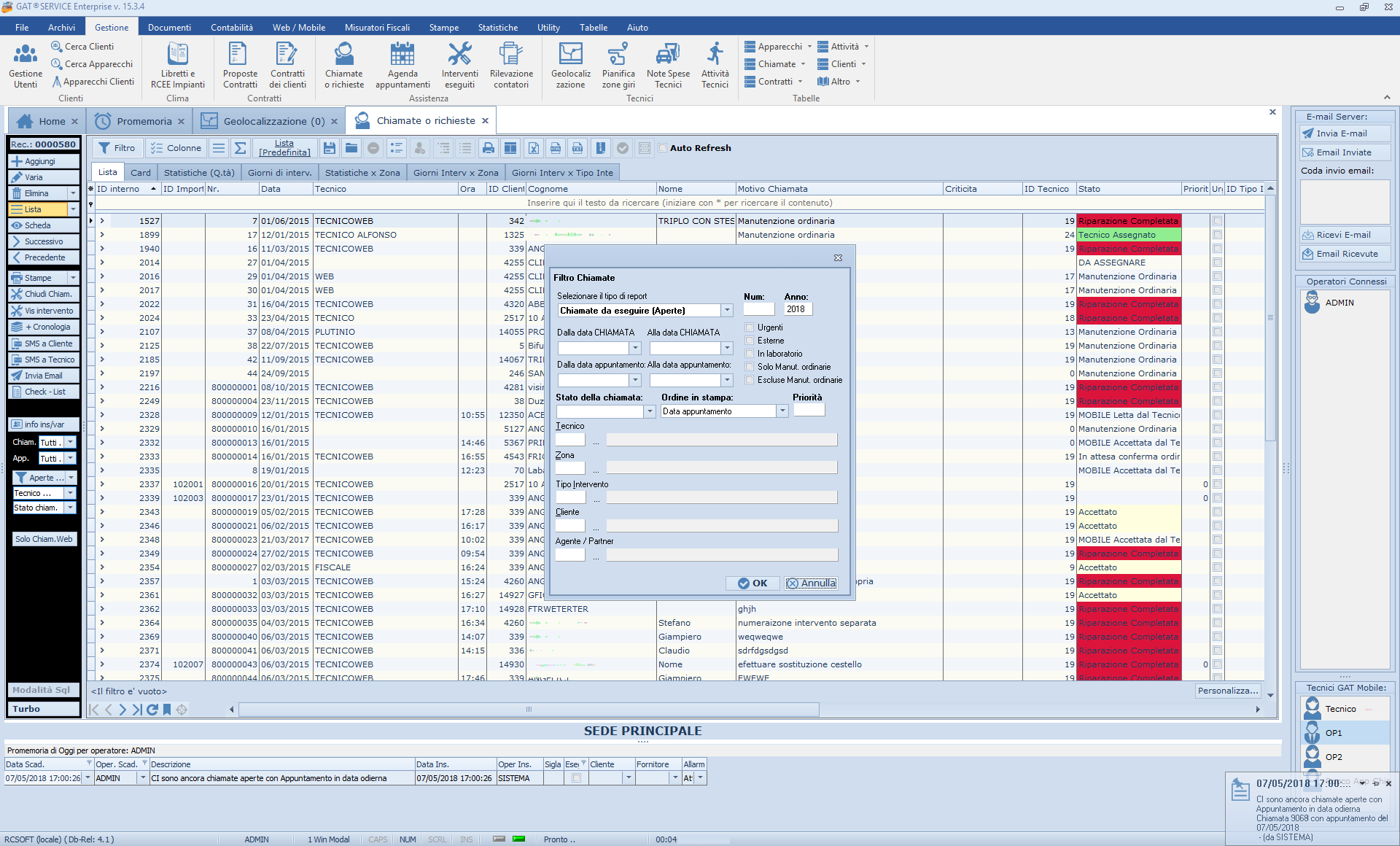
Task: Check the Urgenti option
Action: click(749, 327)
